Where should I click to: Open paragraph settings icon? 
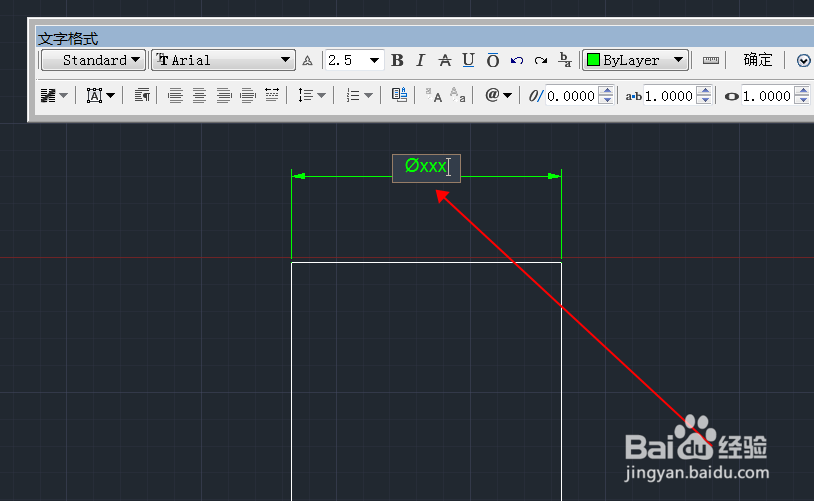(x=142, y=96)
